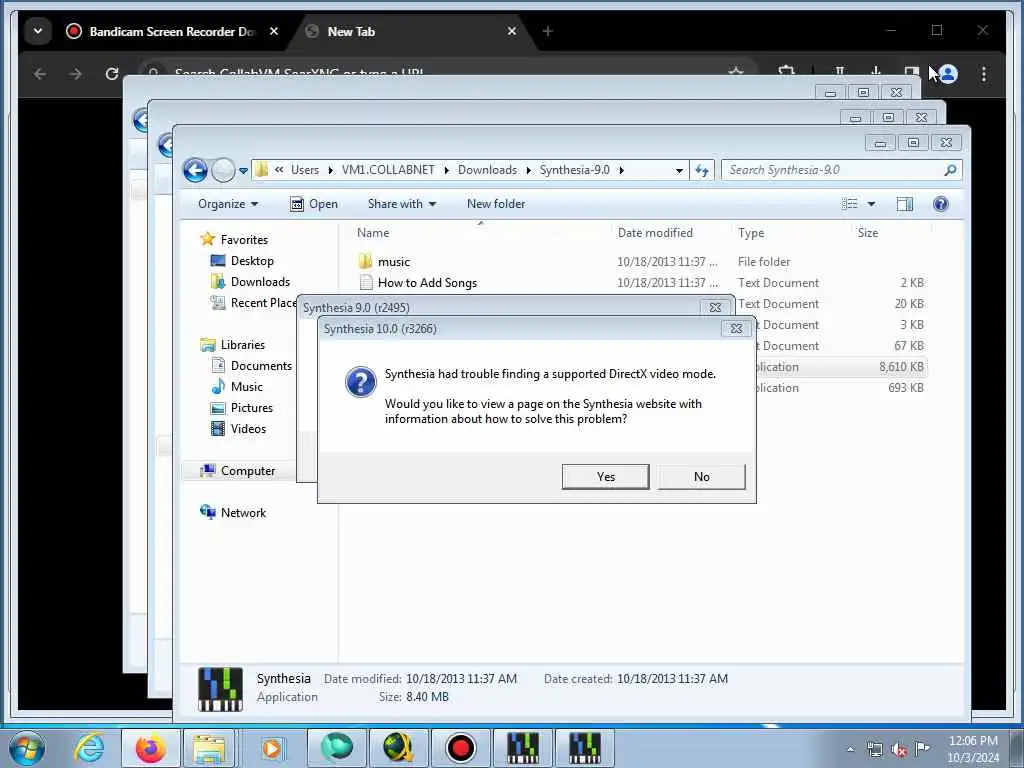Select the How to Add Songs file
The height and width of the screenshot is (768, 1024).
coord(427,283)
